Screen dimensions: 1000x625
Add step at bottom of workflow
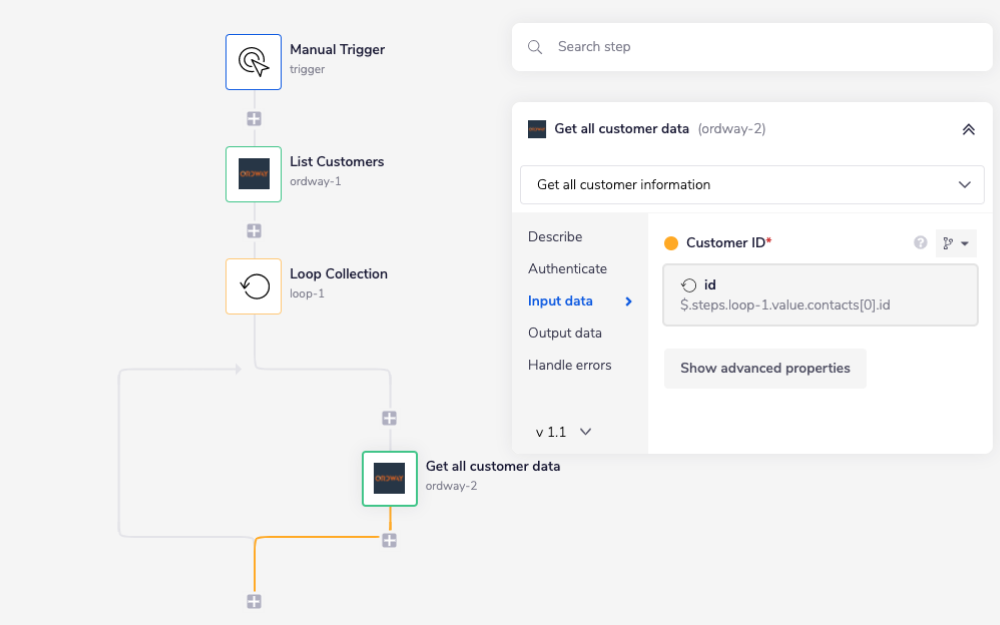[254, 601]
